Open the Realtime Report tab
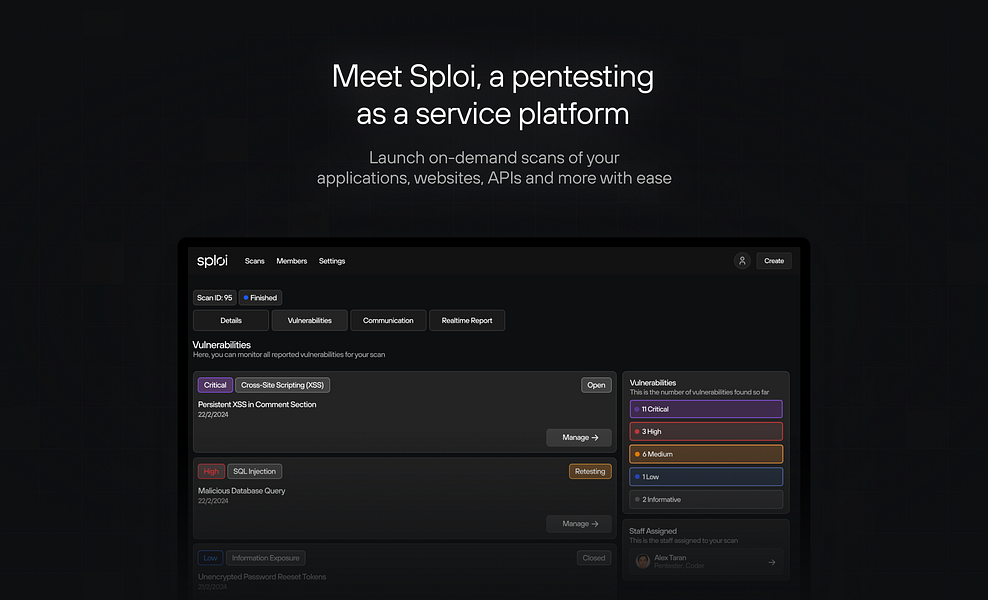The width and height of the screenshot is (988, 600). 467,320
